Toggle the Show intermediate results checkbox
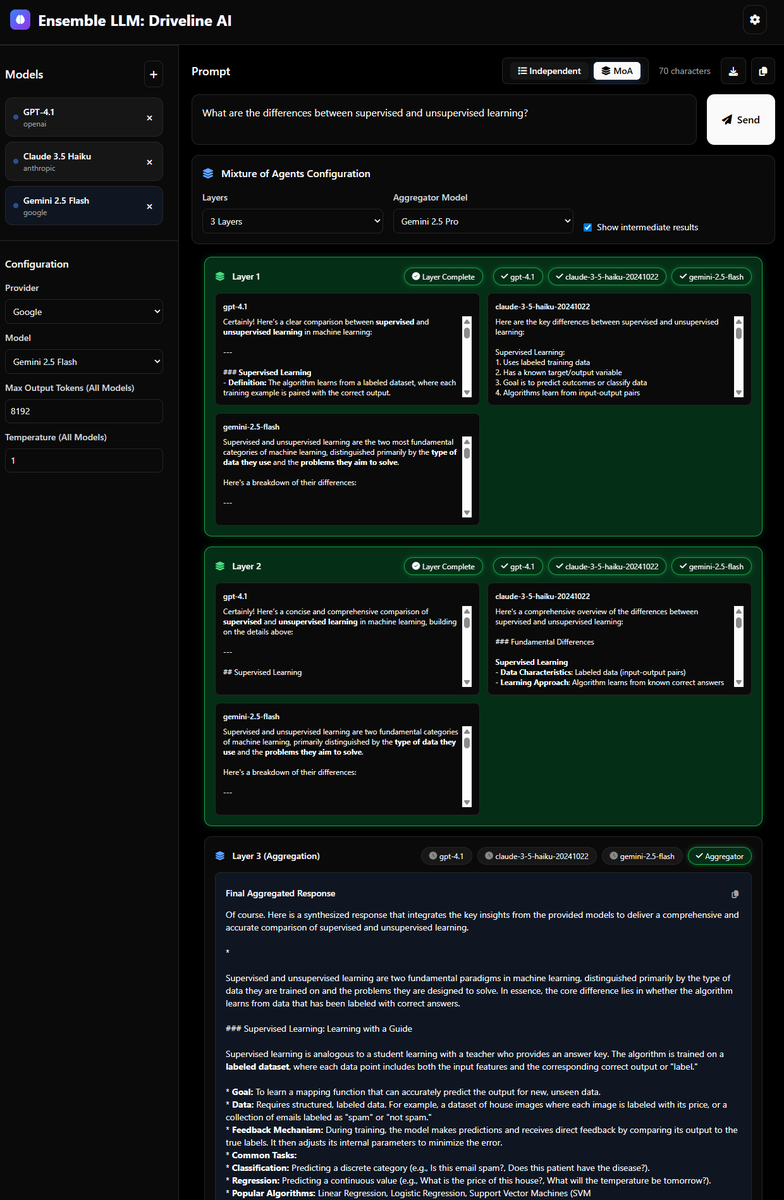Screen dimensions: 784x1200 [588, 227]
